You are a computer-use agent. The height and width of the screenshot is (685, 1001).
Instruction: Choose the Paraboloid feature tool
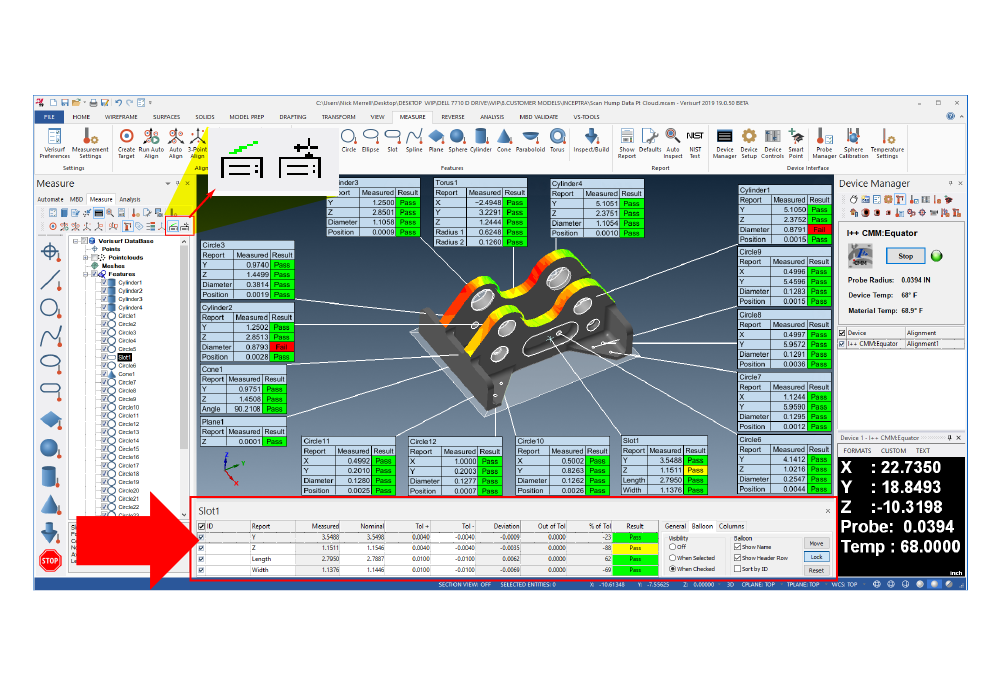click(x=530, y=140)
